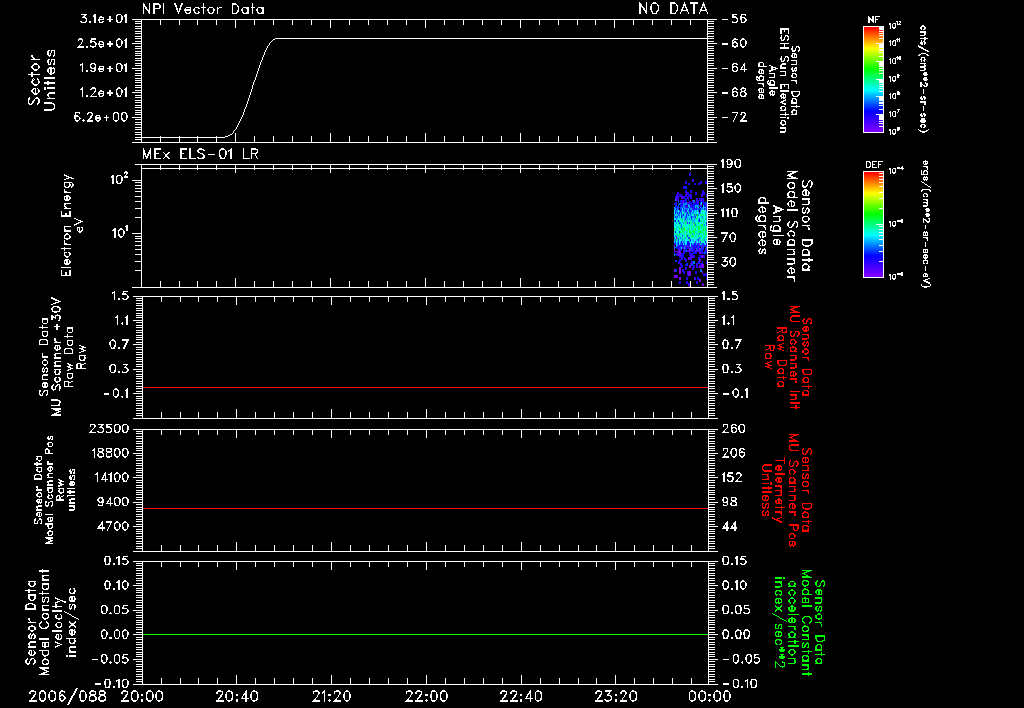Click the 00:00 end time label

[x=710, y=696]
